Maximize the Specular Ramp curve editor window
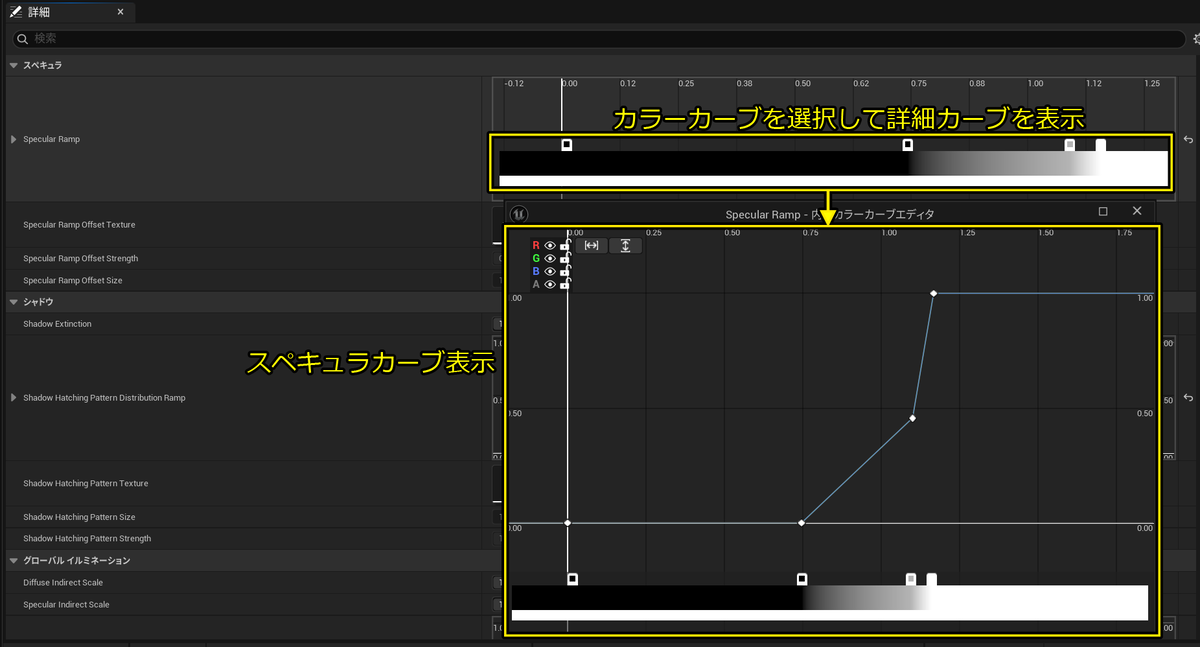This screenshot has width=1200, height=647. pyautogui.click(x=1103, y=212)
